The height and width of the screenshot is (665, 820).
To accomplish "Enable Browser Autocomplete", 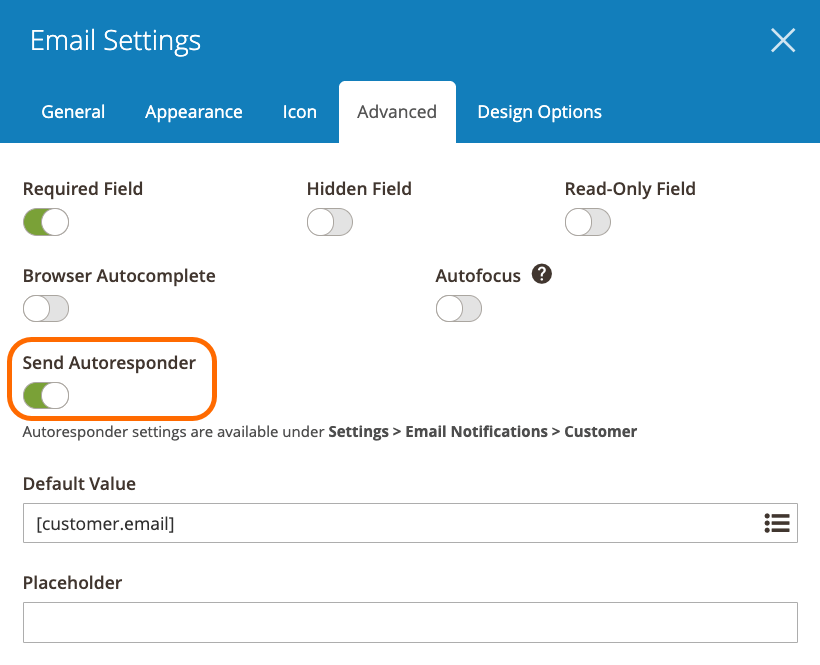I will tap(45, 308).
